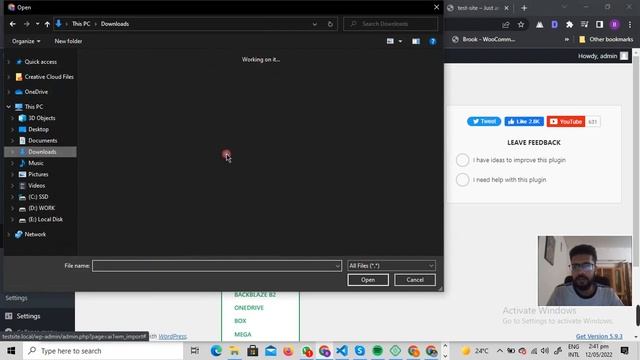Click the Search Downloads box
Image resolution: width=640 pixels, height=360 pixels.
click(x=390, y=24)
